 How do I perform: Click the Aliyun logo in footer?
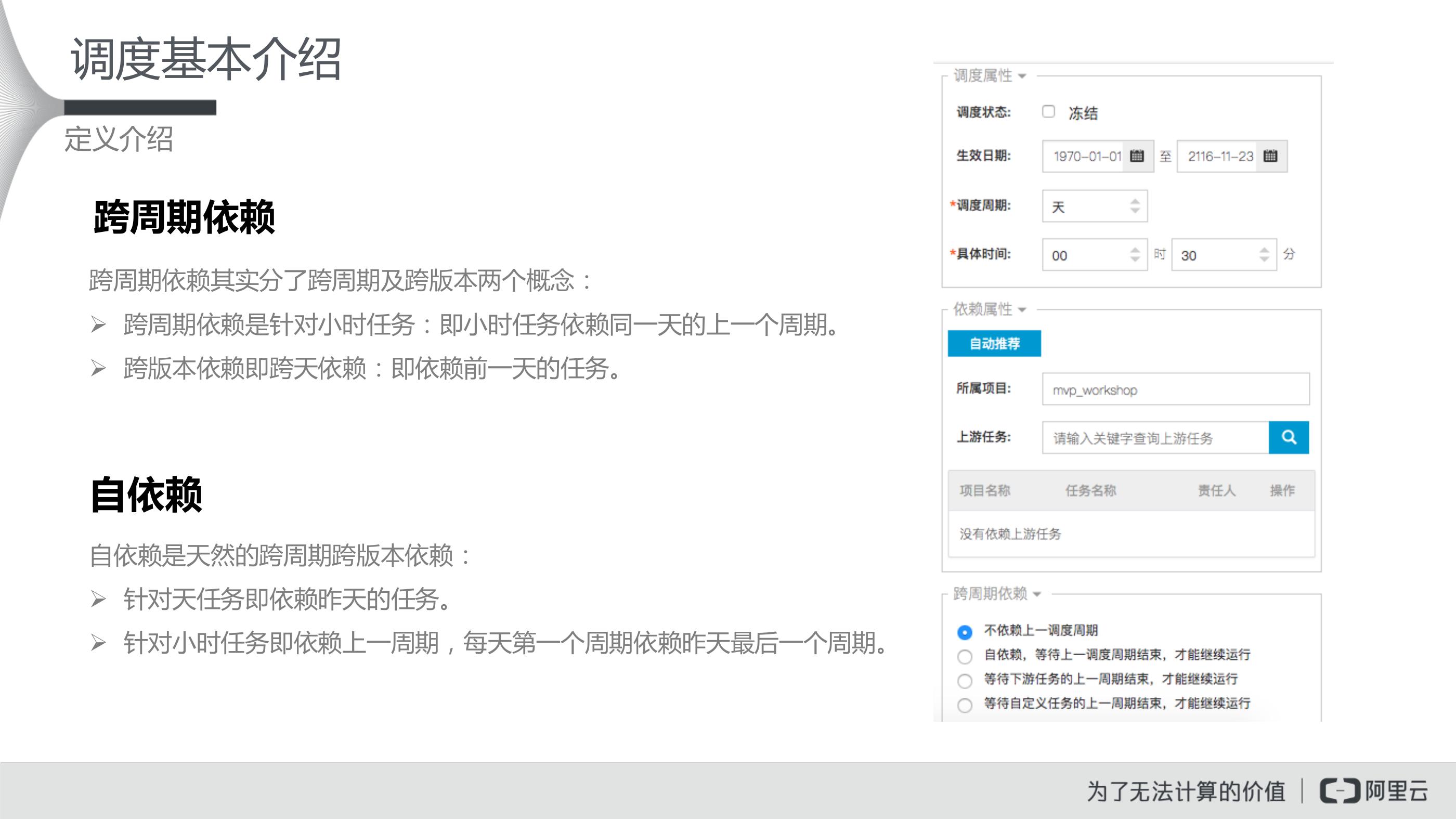(1374, 790)
